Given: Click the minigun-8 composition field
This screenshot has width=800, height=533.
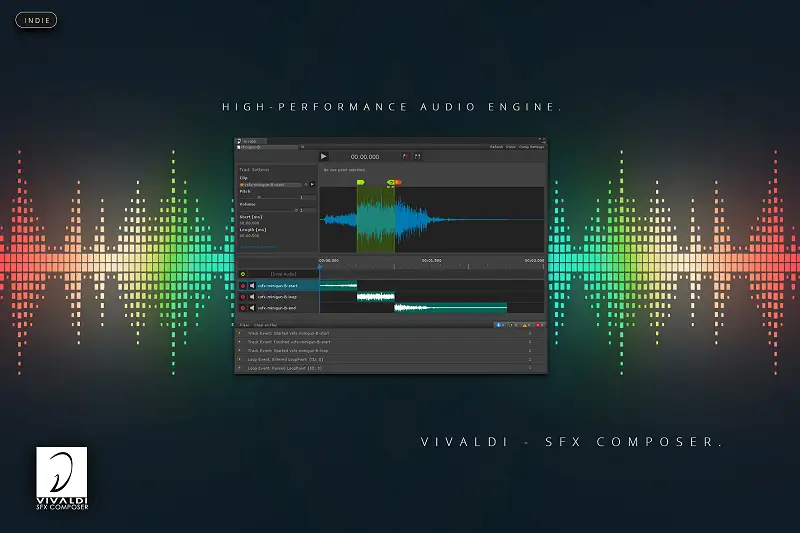Looking at the screenshot, I should click(267, 147).
